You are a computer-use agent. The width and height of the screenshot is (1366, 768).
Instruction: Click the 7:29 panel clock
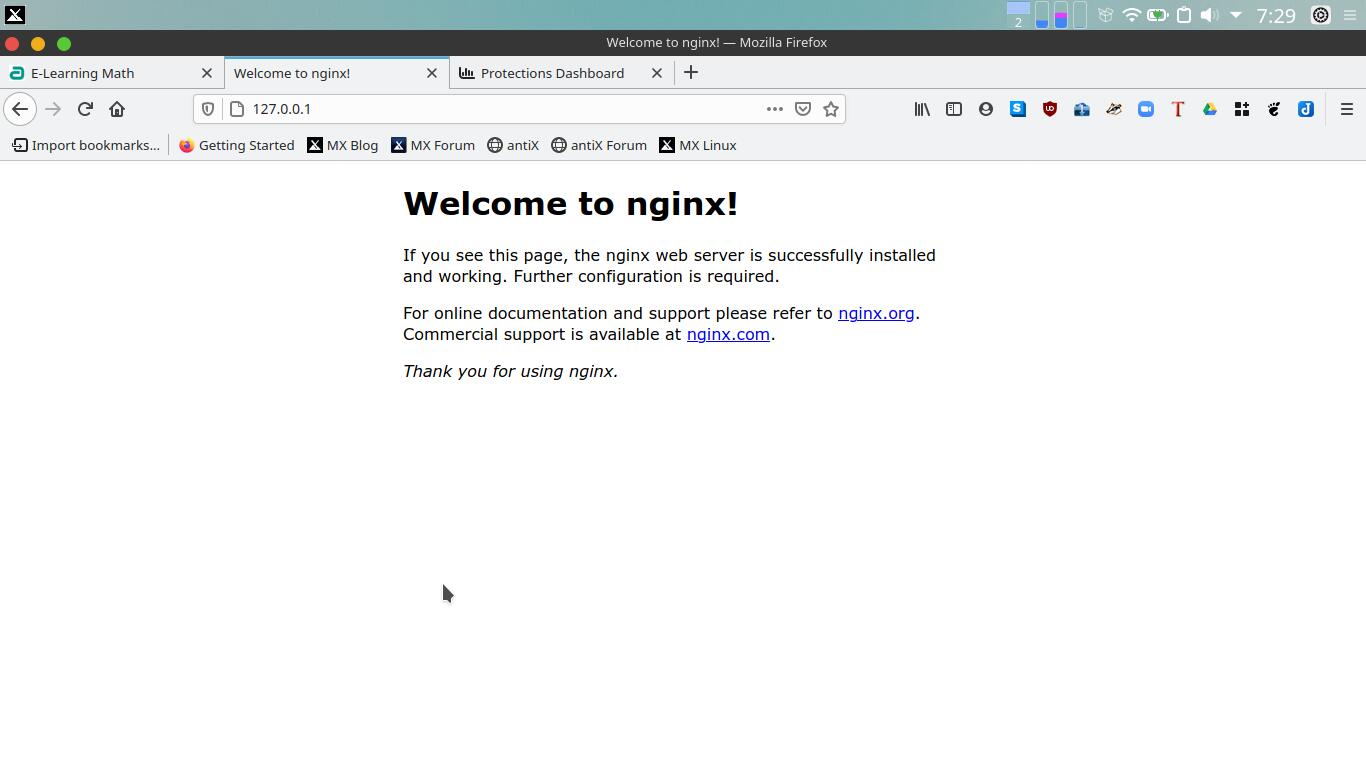(1276, 15)
